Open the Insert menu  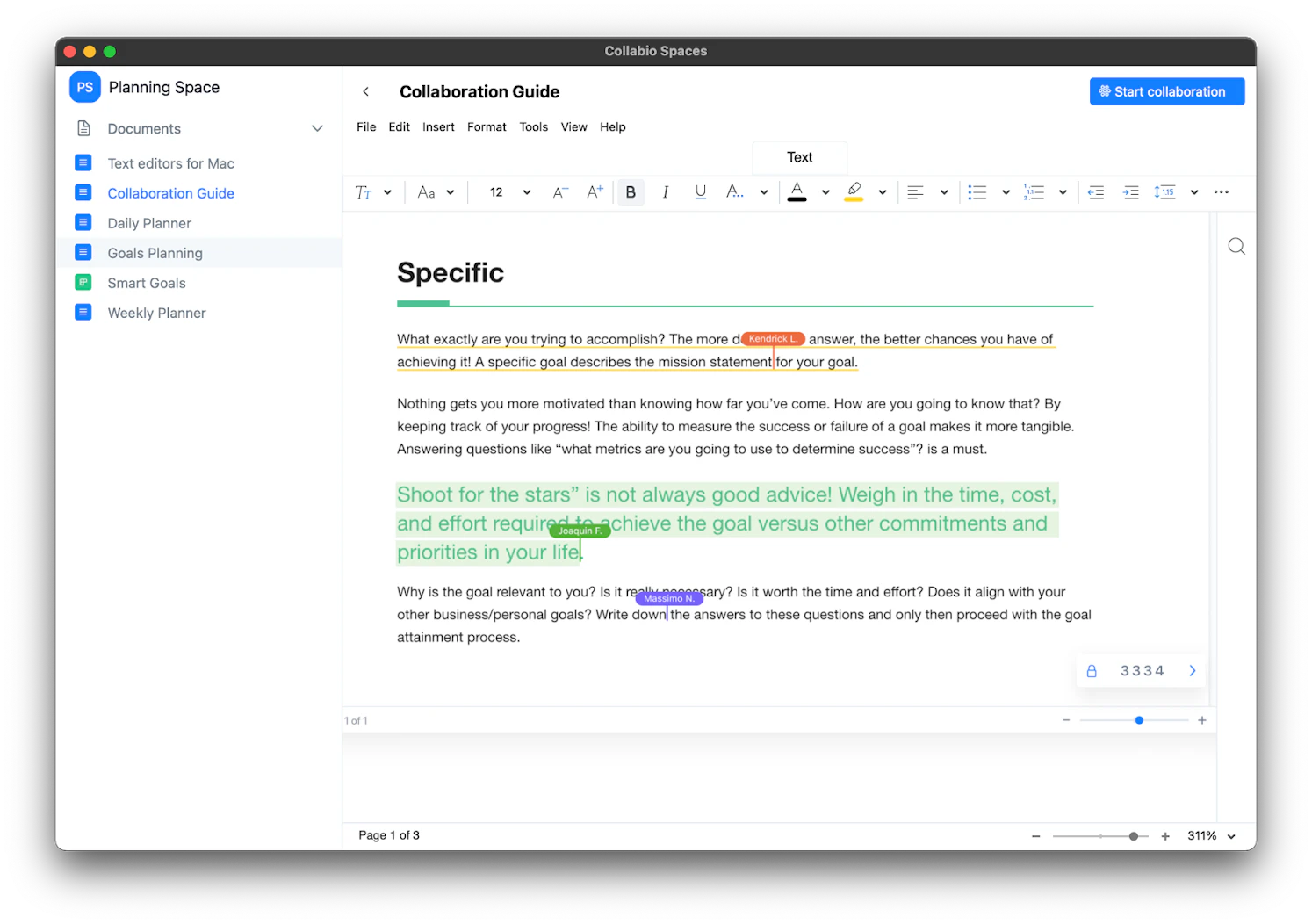click(438, 127)
